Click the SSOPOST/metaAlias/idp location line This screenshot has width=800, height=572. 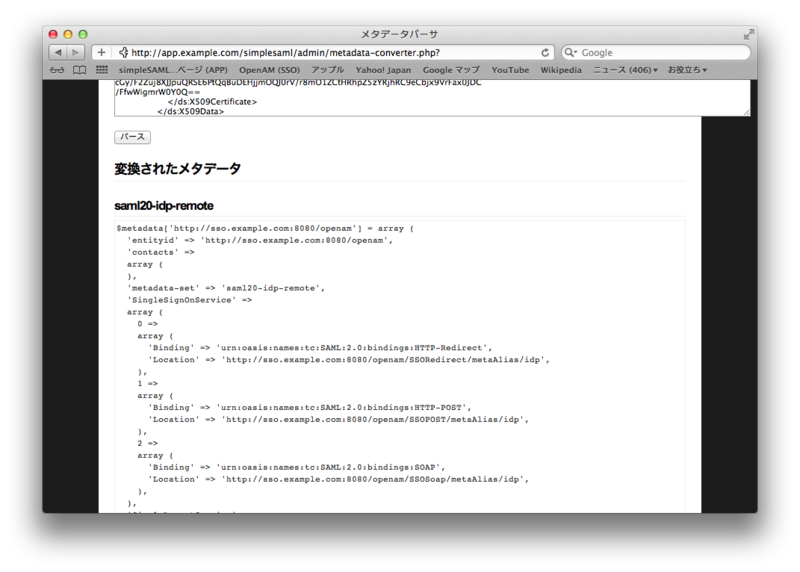click(338, 419)
